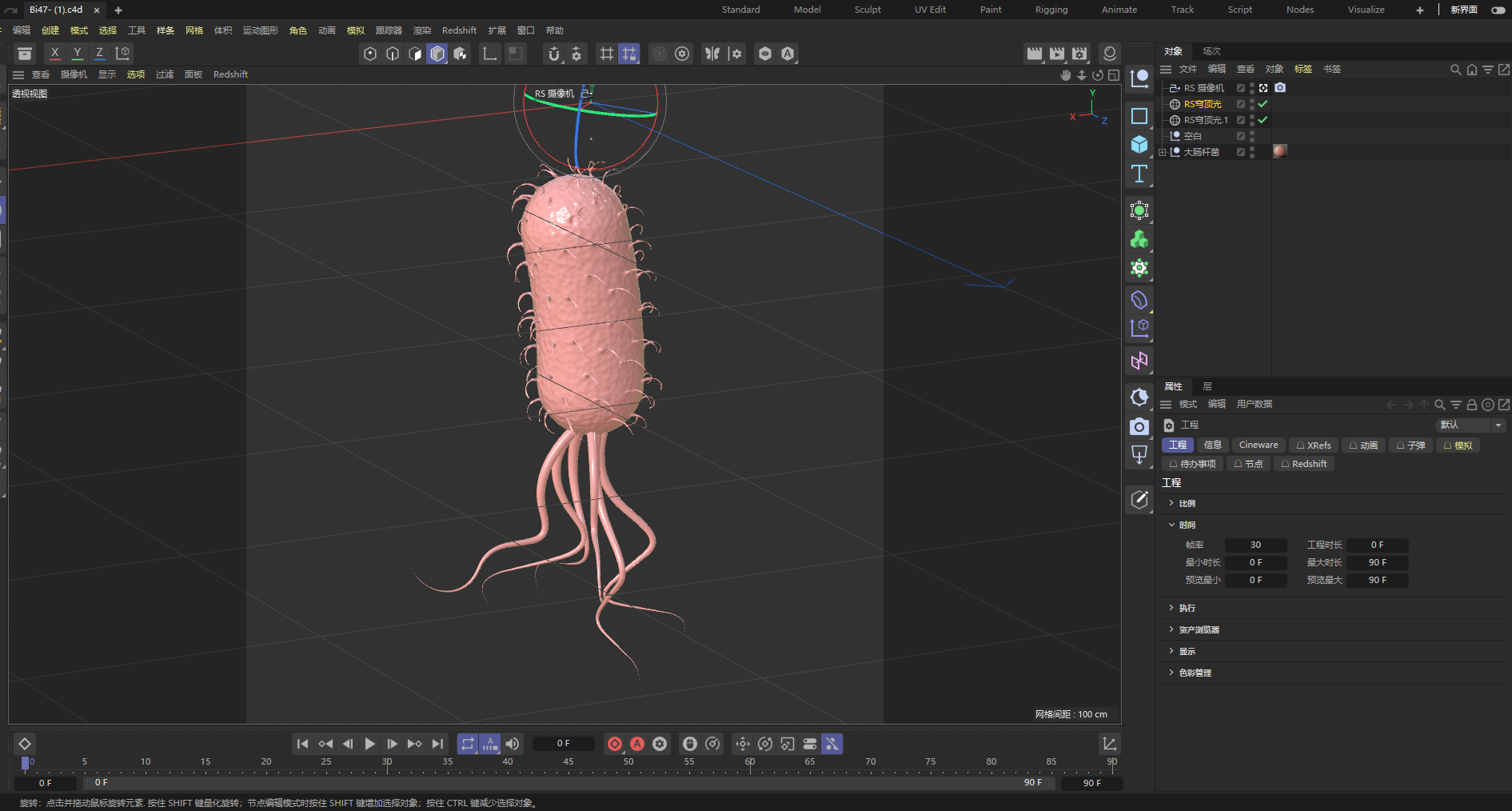The width and height of the screenshot is (1512, 811).
Task: Toggle the coordinate system icon
Action: click(x=122, y=53)
